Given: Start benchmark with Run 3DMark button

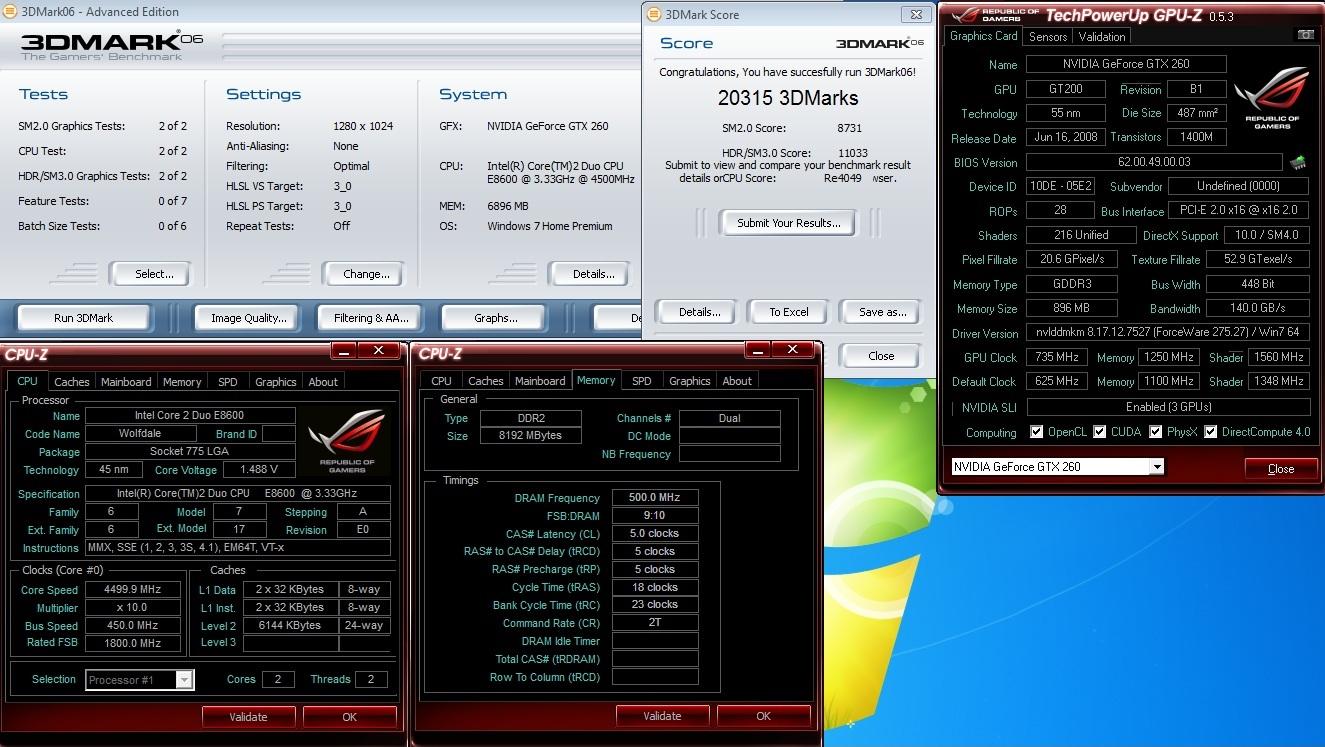Looking at the screenshot, I should click(x=84, y=318).
